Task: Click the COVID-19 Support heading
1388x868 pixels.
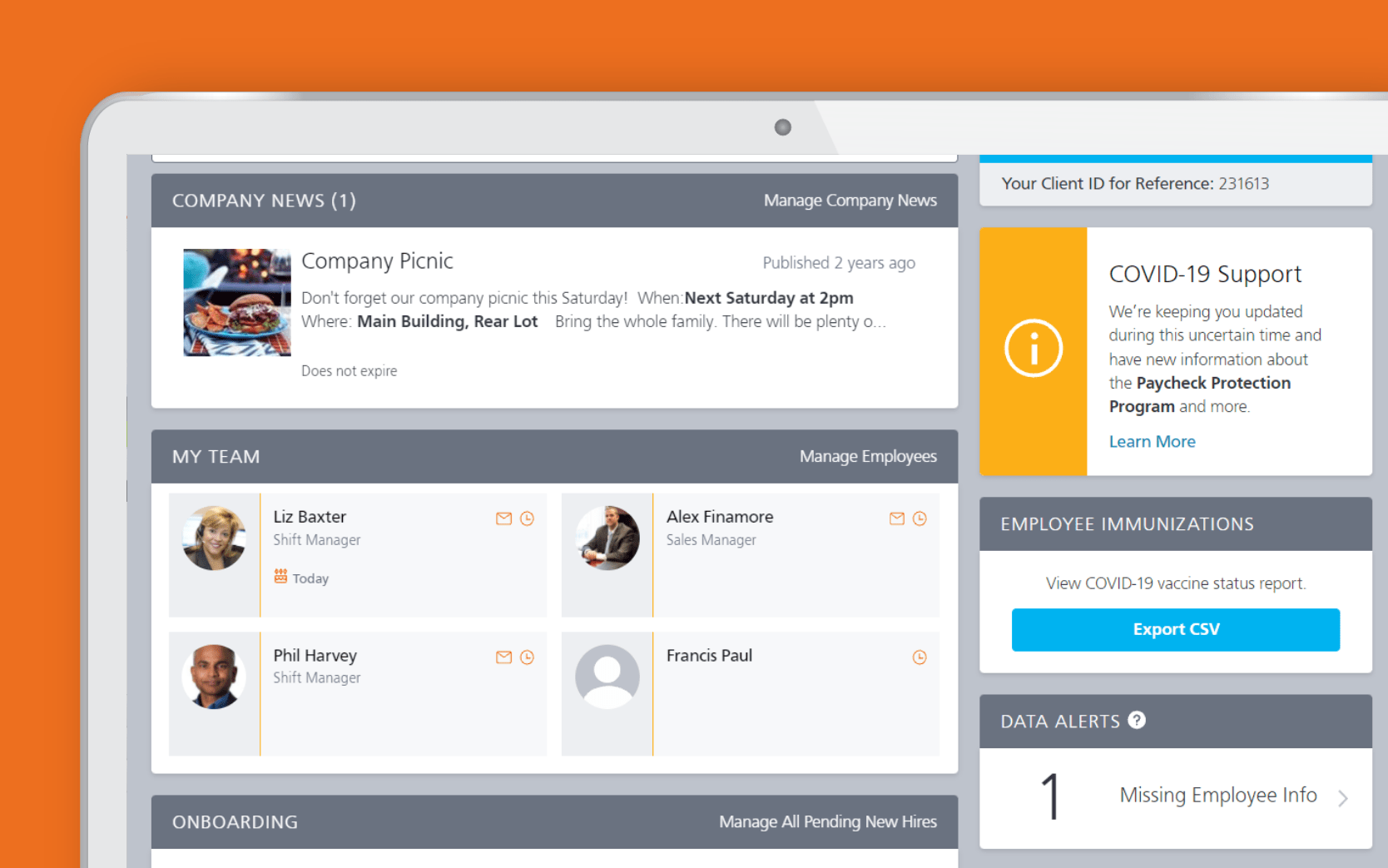Action: coord(1205,274)
